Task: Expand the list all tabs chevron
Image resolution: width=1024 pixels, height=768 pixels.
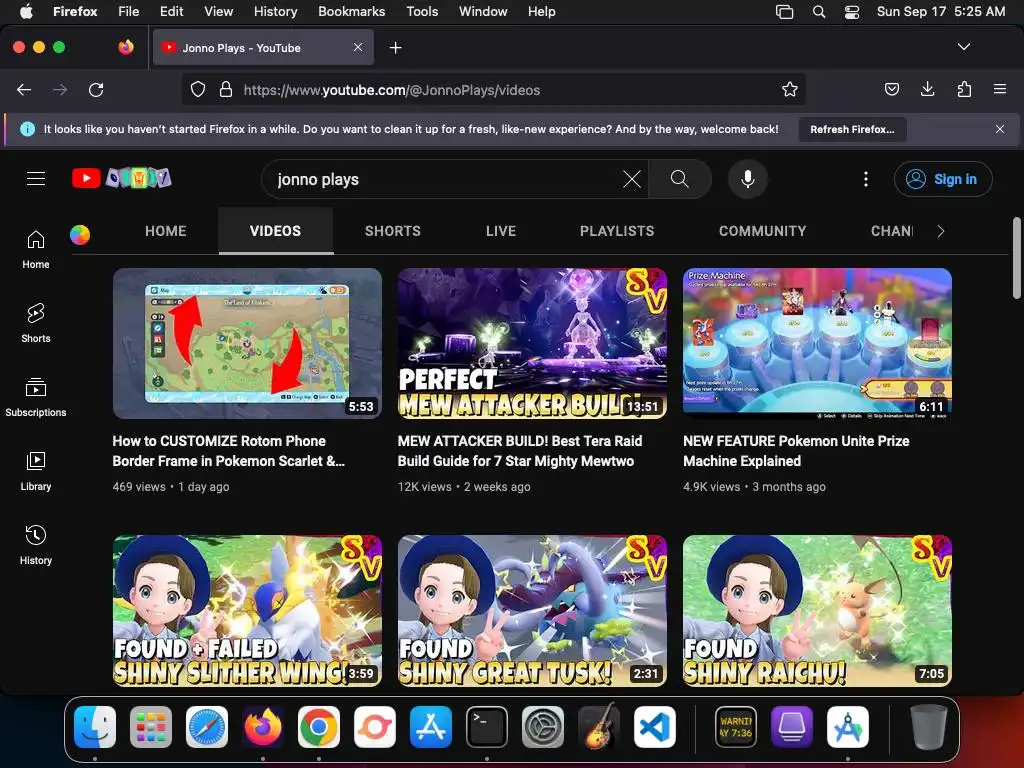Action: coord(964,47)
